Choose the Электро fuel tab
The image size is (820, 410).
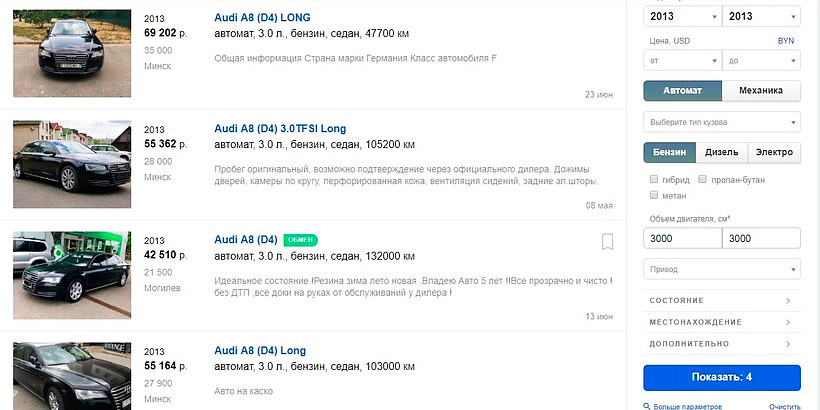[774, 152]
